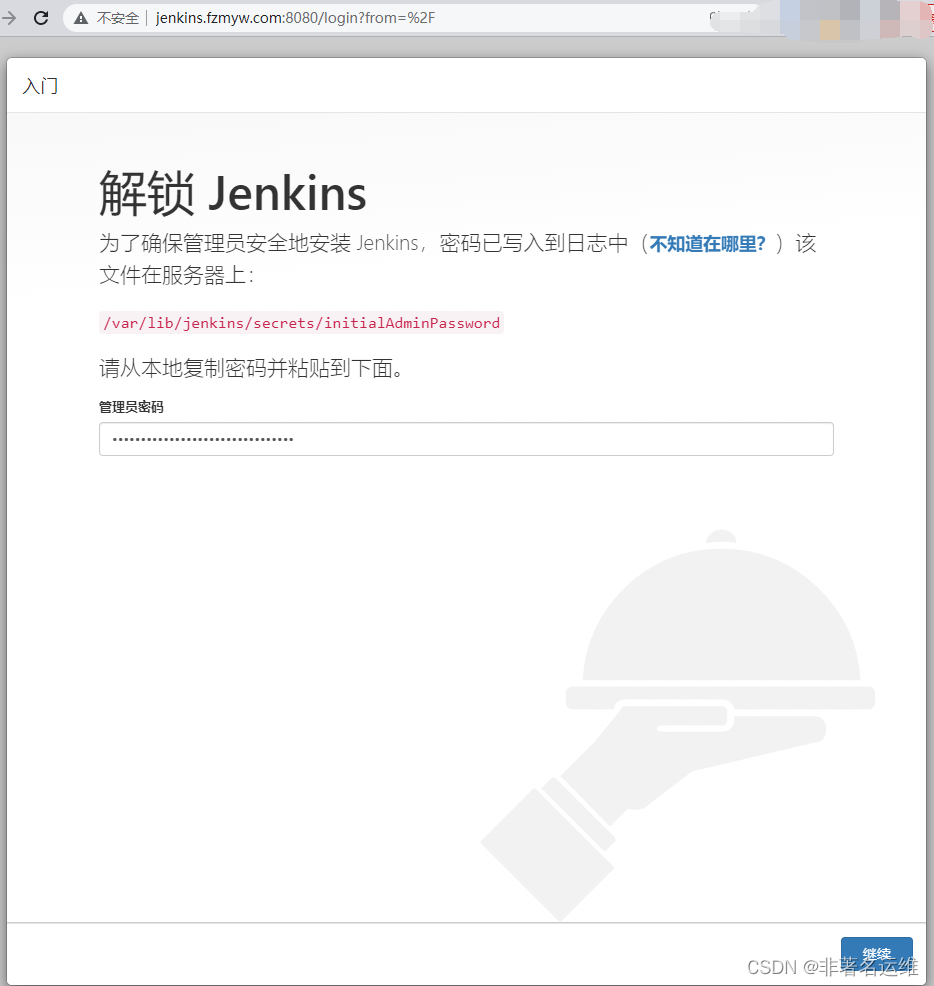Click the 请从本地复制密码并粘贴到下面 instruction text
This screenshot has width=934, height=986.
click(251, 368)
